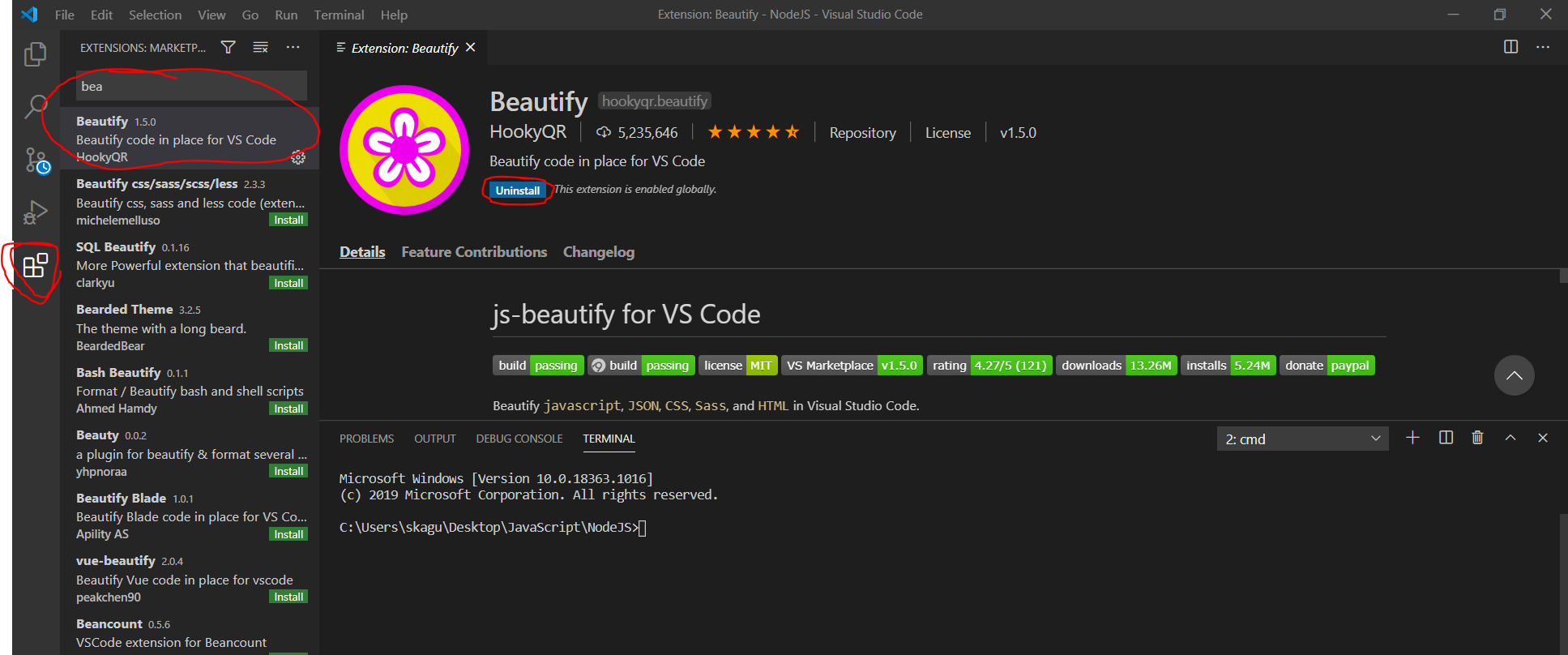Open Extensions views and more actions menu
Viewport: 1568px width, 655px height.
293,48
